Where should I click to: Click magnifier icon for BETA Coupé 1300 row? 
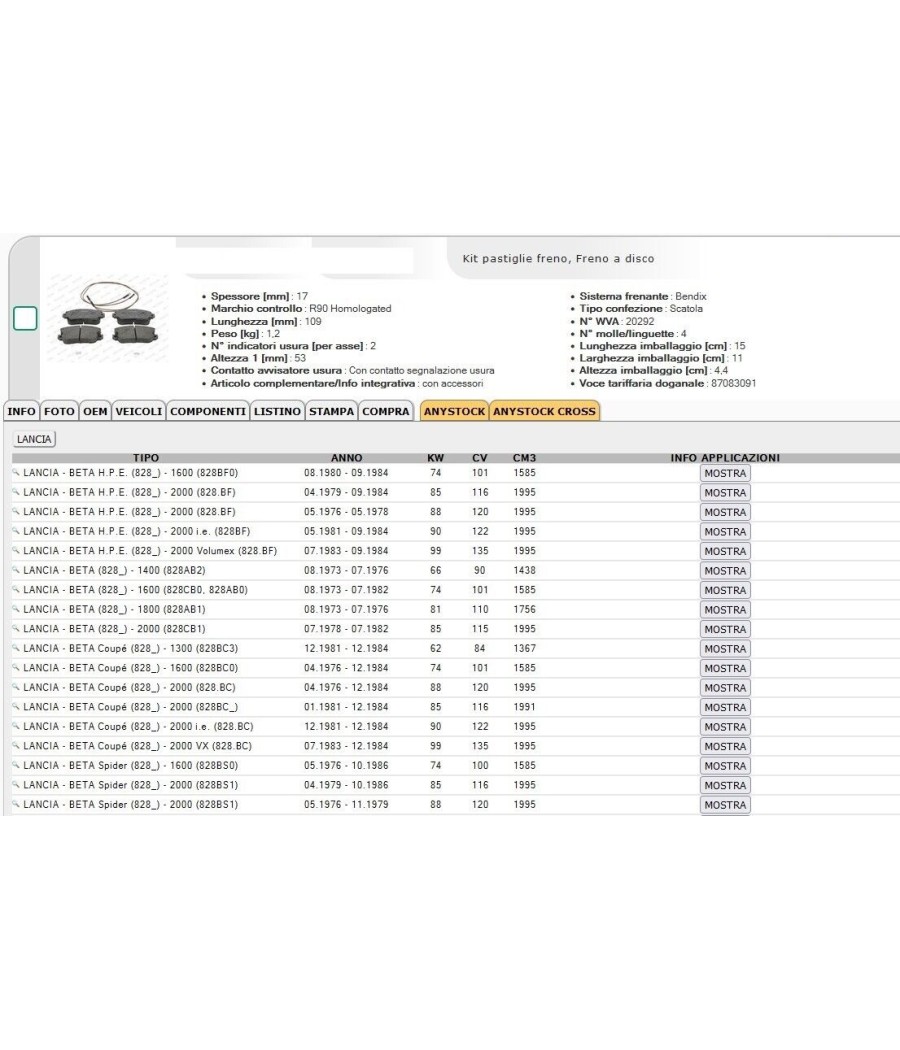click(x=16, y=648)
